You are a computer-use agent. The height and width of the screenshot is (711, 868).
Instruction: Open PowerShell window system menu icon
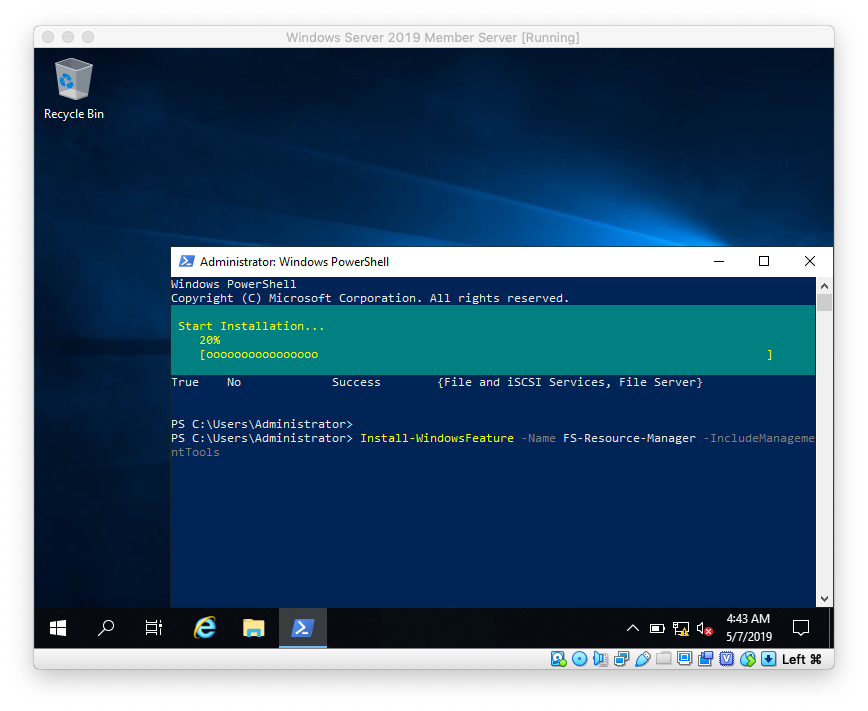tap(187, 261)
